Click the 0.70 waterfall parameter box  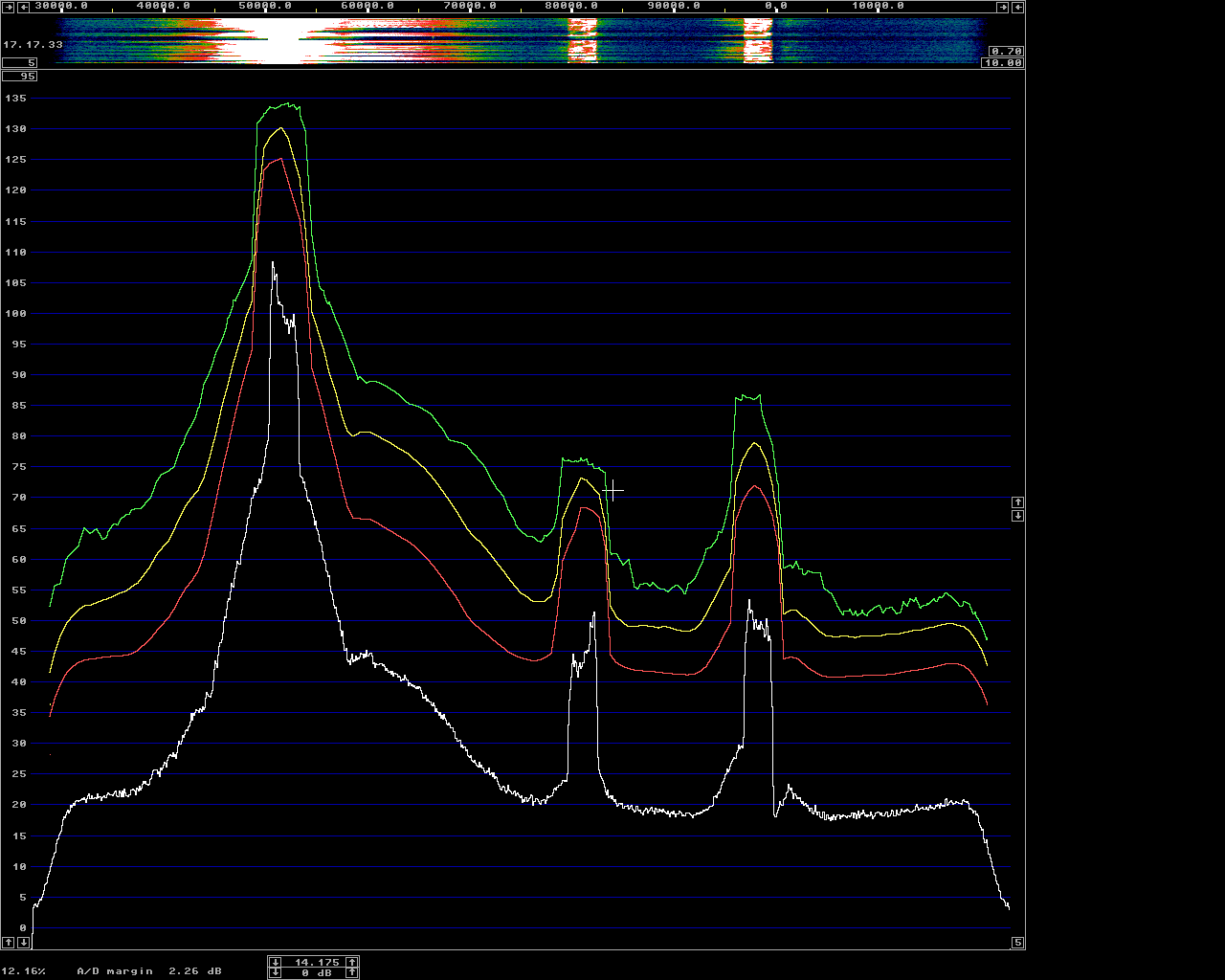pos(1006,51)
